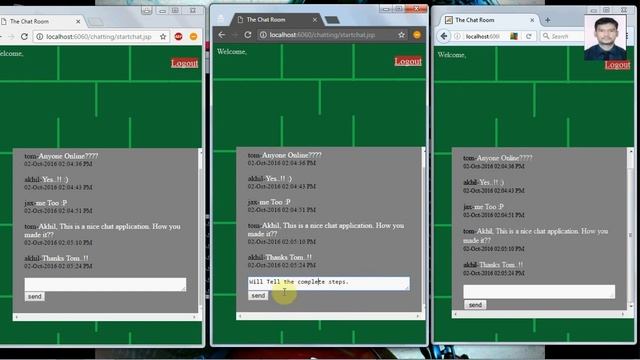
Task: Click horizontal scrollbar left arrow in middle chat panel
Action: point(240,316)
